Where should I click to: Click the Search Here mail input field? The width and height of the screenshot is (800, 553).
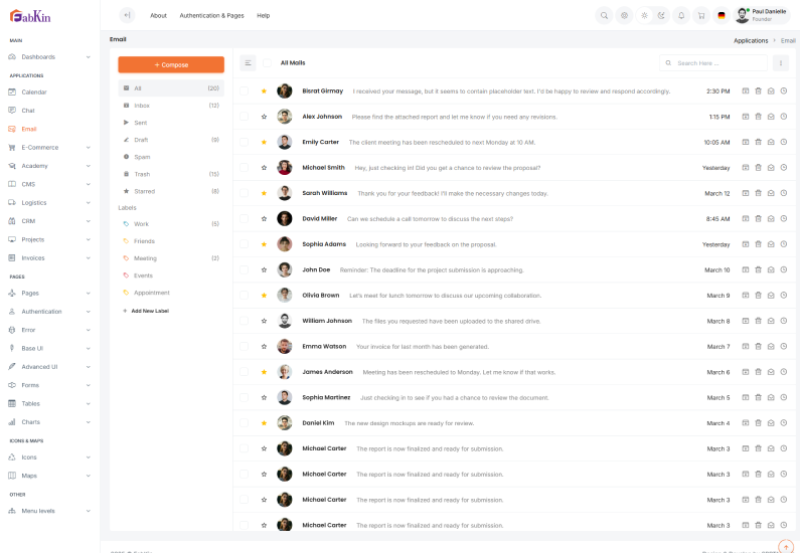[714, 63]
